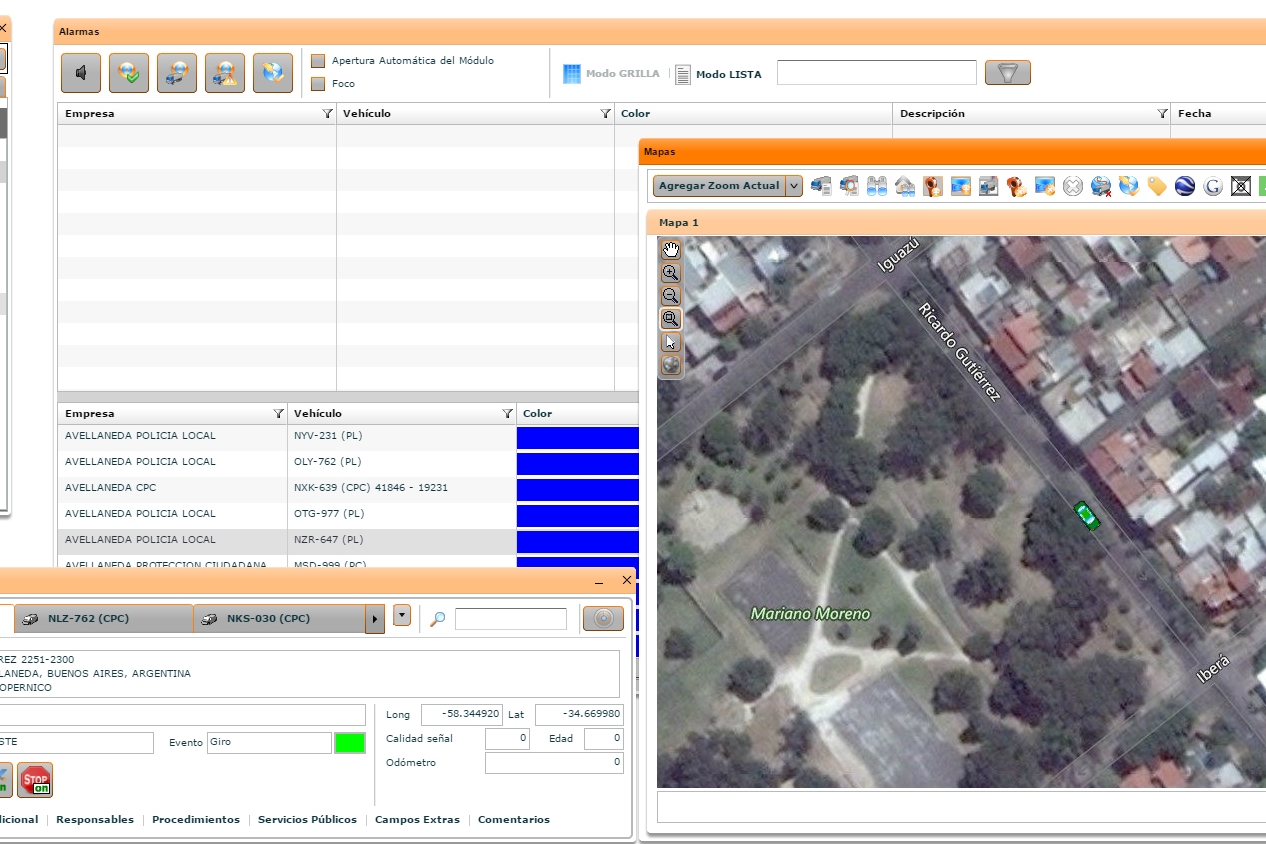Click the green Evento color swatch
Image resolution: width=1266 pixels, height=844 pixels.
click(x=350, y=743)
